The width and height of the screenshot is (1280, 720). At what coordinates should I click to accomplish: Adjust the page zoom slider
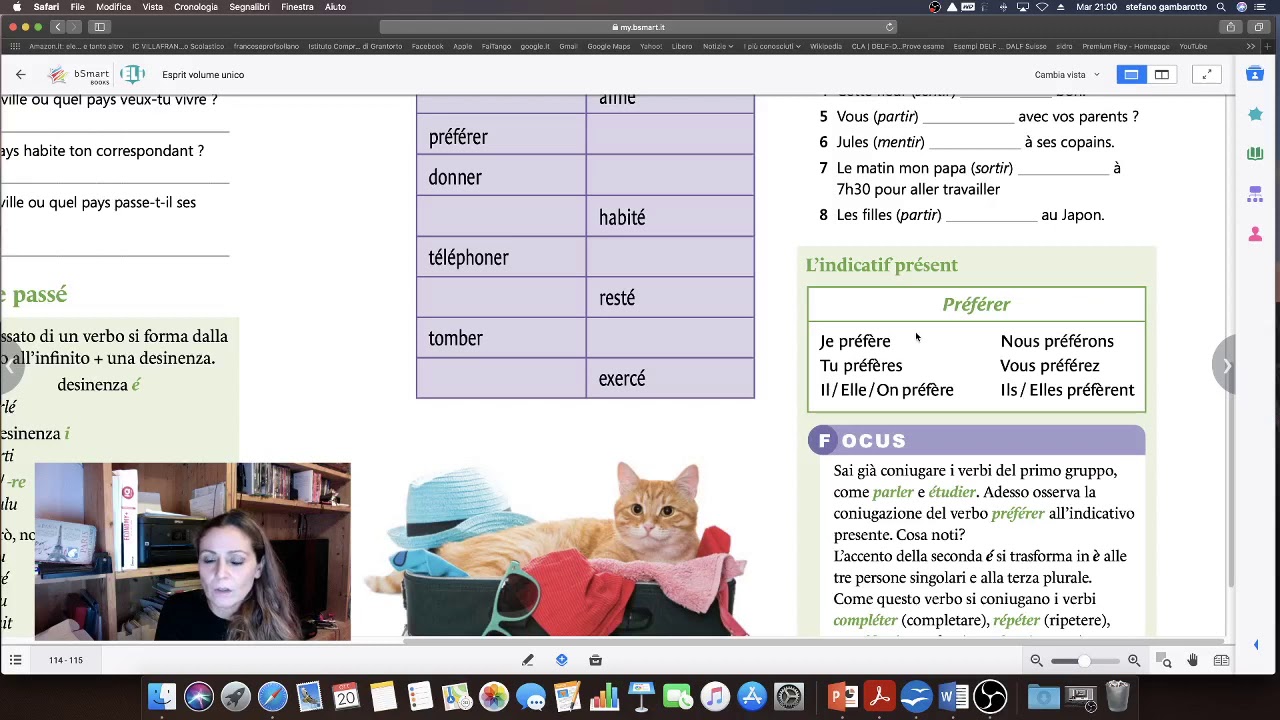pyautogui.click(x=1084, y=660)
